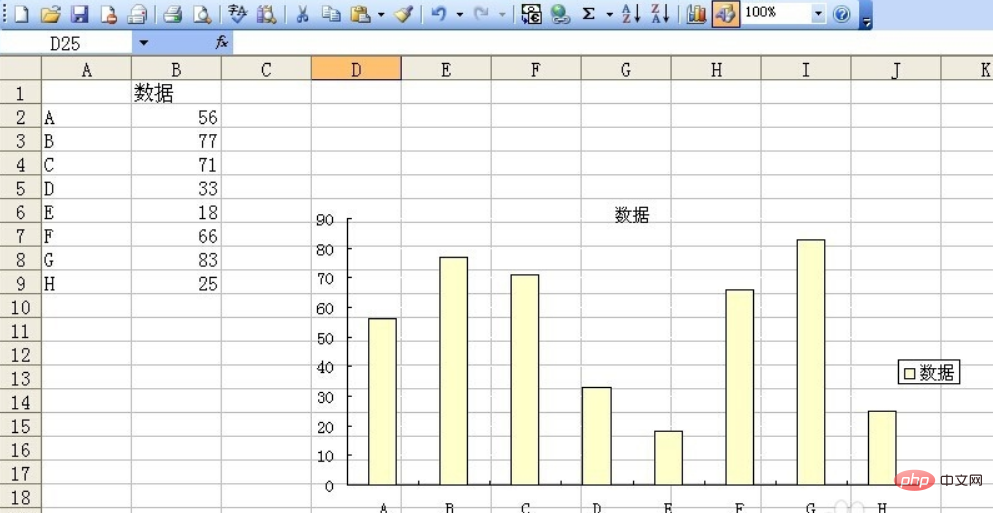Click the legend color swatch
Image resolution: width=993 pixels, height=513 pixels.
909,373
